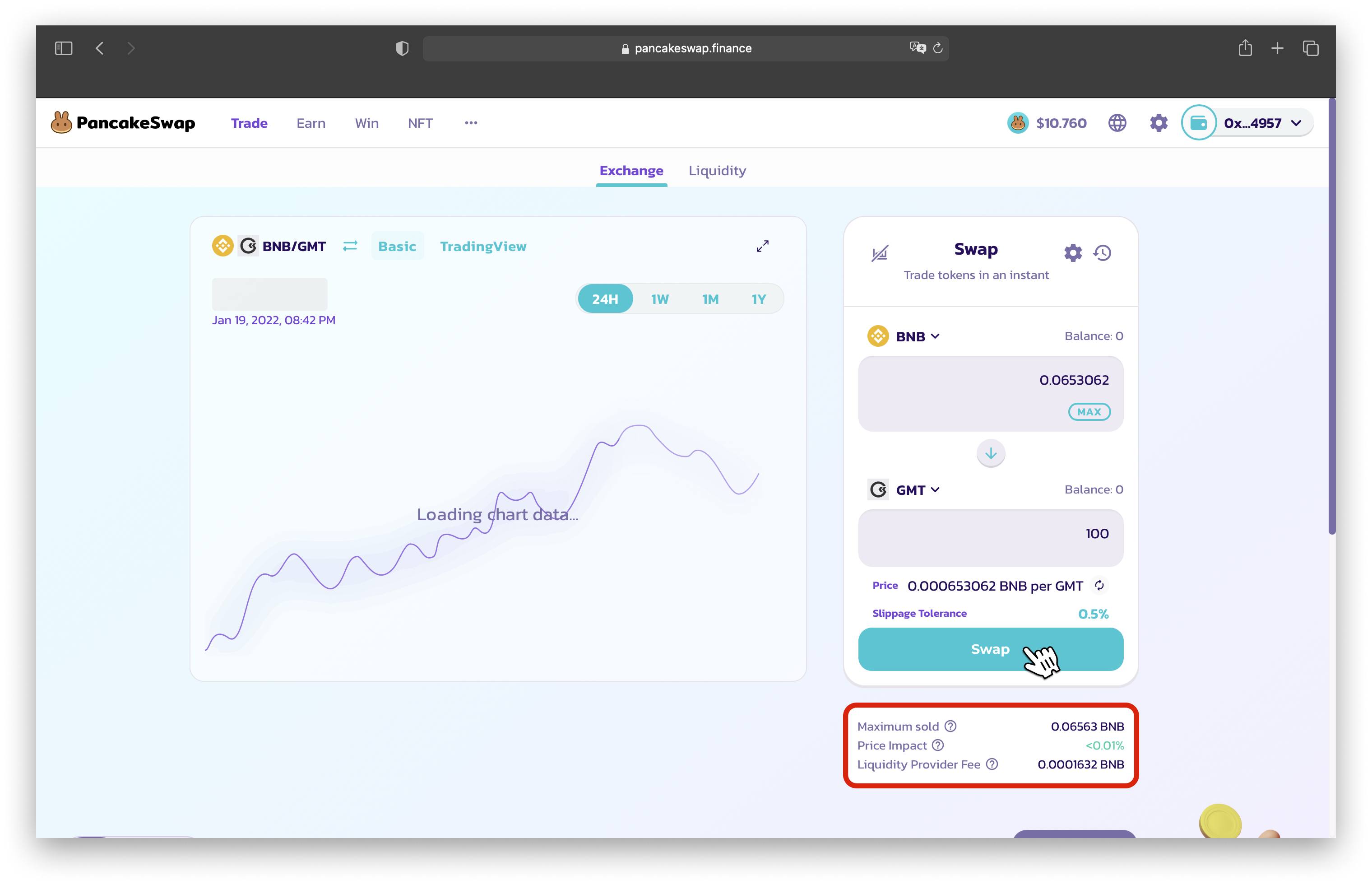Screen dimensions: 1372x885
Task: Select the 1M chart range
Action: [710, 299]
